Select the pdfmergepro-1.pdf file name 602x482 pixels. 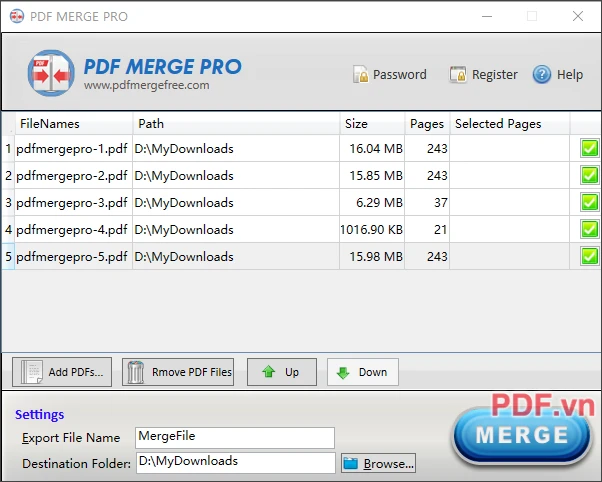click(x=72, y=149)
